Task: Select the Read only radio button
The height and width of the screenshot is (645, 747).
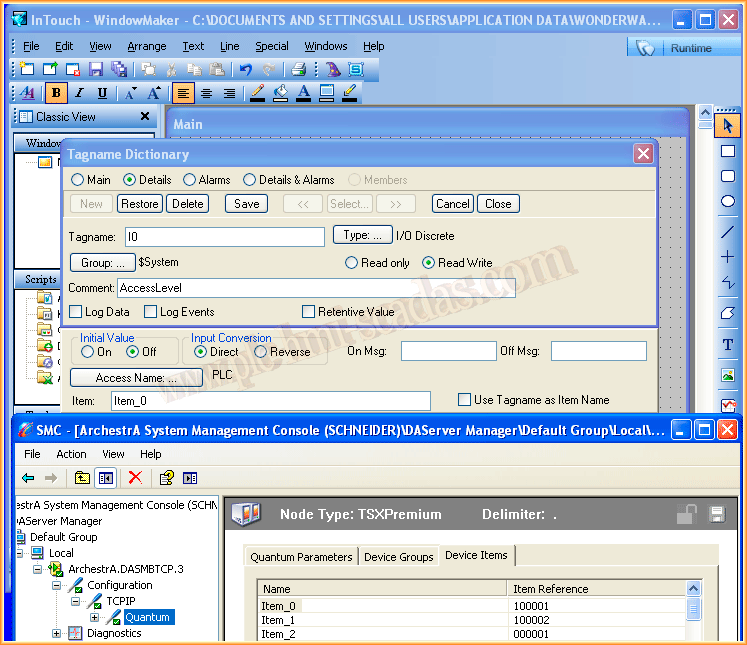Action: click(351, 263)
